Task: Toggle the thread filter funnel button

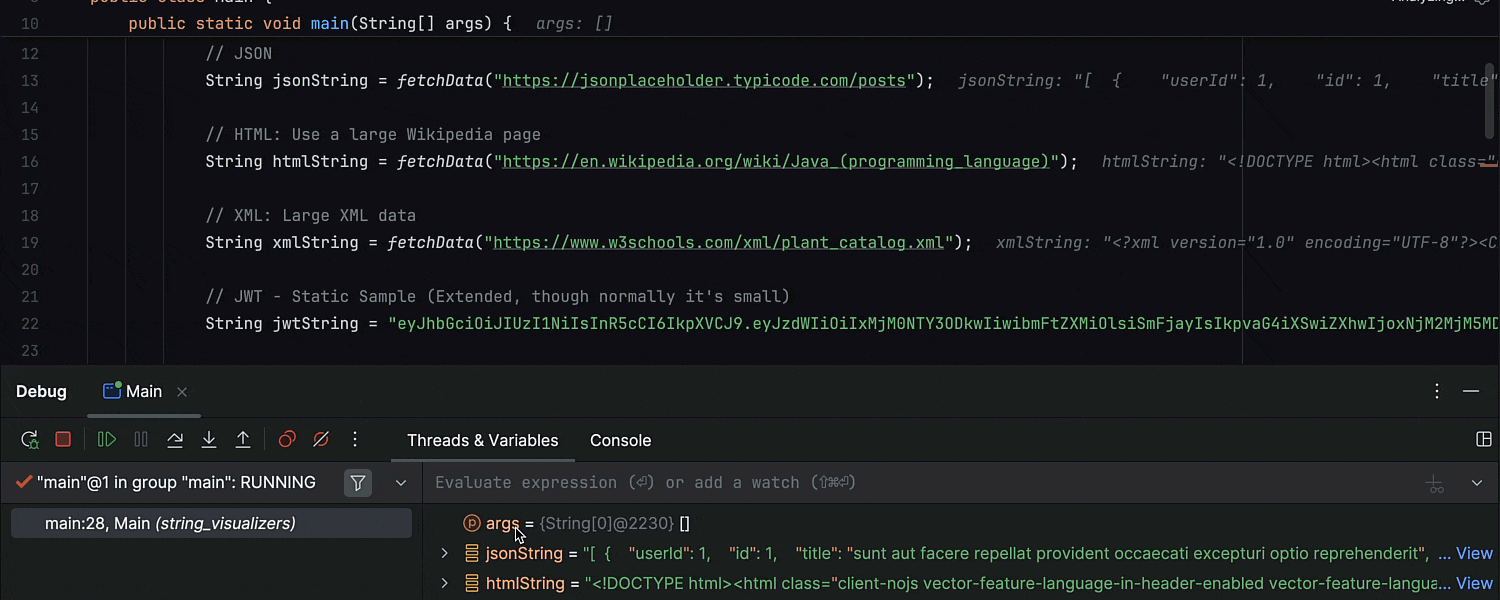Action: [358, 483]
